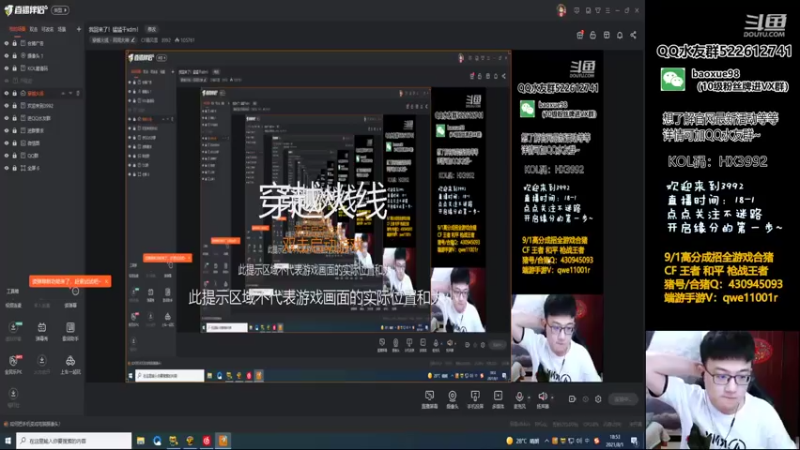Viewport: 800px width, 450px height.
Task: Toggle lock icon of 全屏 6 layer
Action: (14, 168)
